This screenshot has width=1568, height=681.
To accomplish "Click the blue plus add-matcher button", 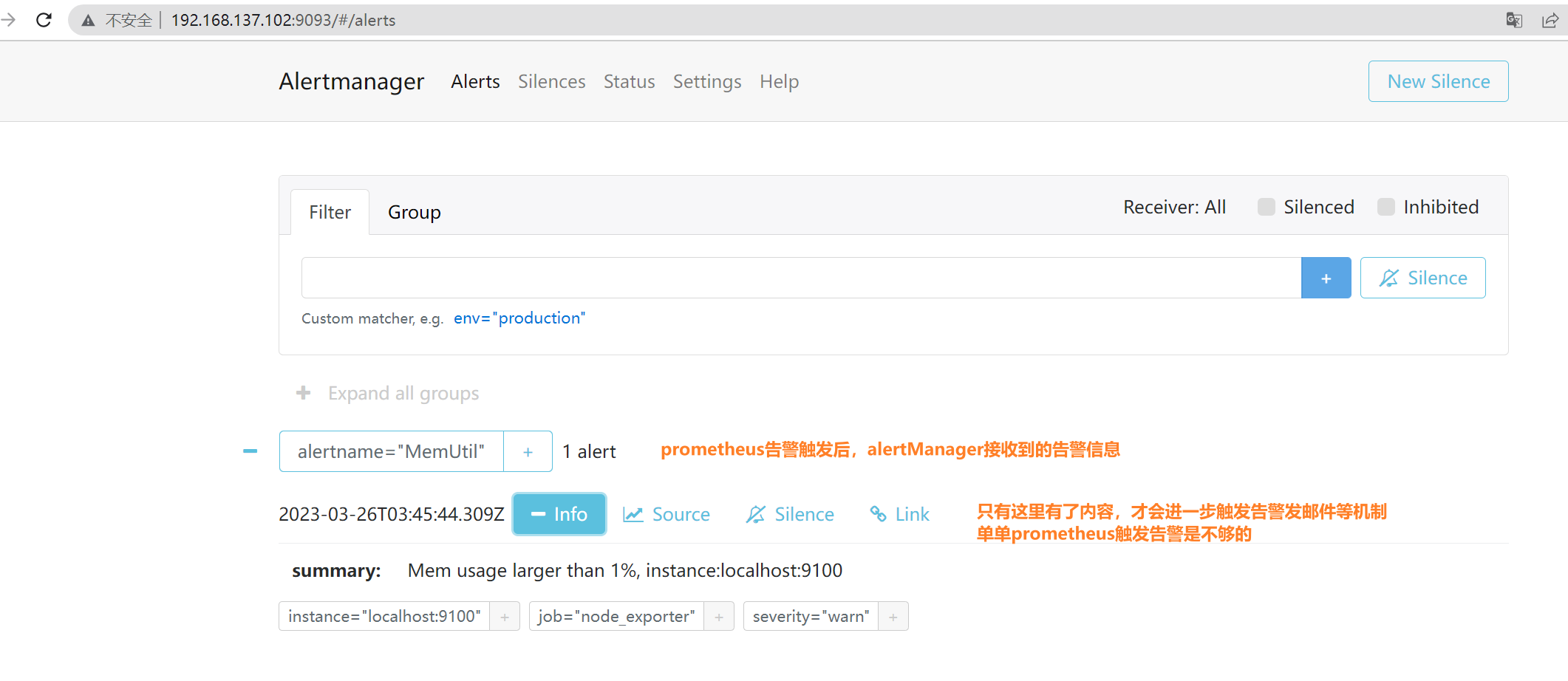I will point(1326,278).
